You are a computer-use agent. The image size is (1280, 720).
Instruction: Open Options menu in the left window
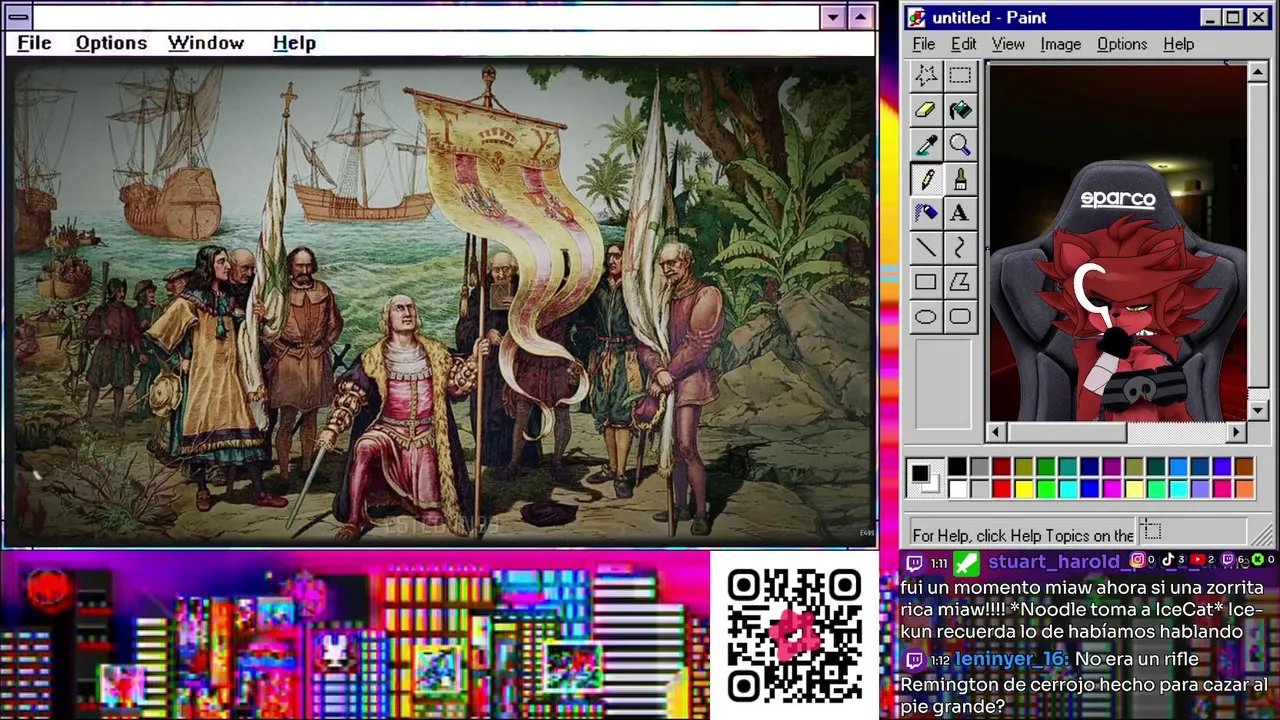click(x=111, y=43)
